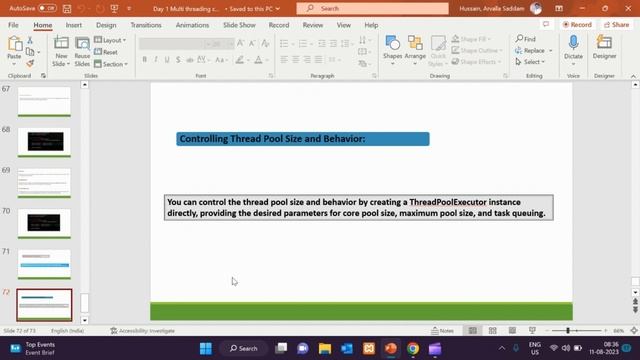This screenshot has height=360, width=640.
Task: Open the Shapes gallery
Action: coord(393,51)
